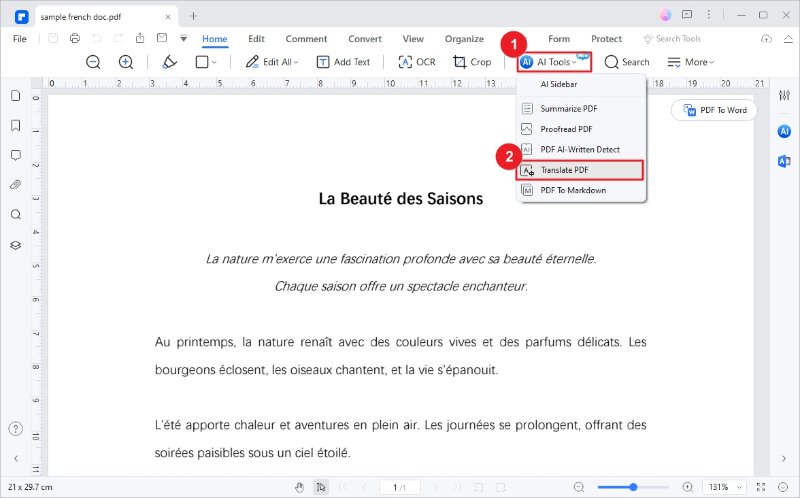800x498 pixels.
Task: Click the PDF To Word button
Action: [x=714, y=110]
